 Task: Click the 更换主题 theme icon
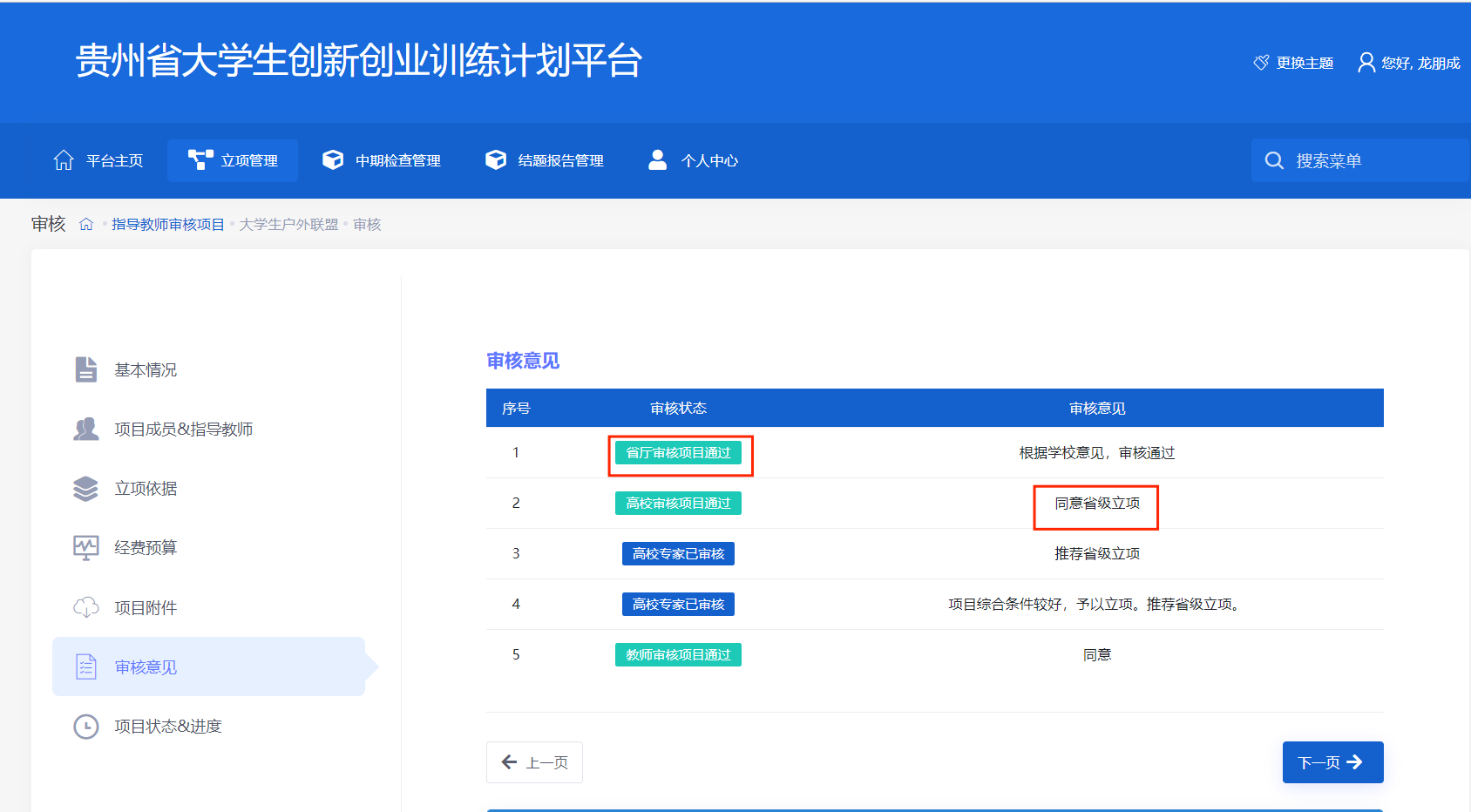1261,63
